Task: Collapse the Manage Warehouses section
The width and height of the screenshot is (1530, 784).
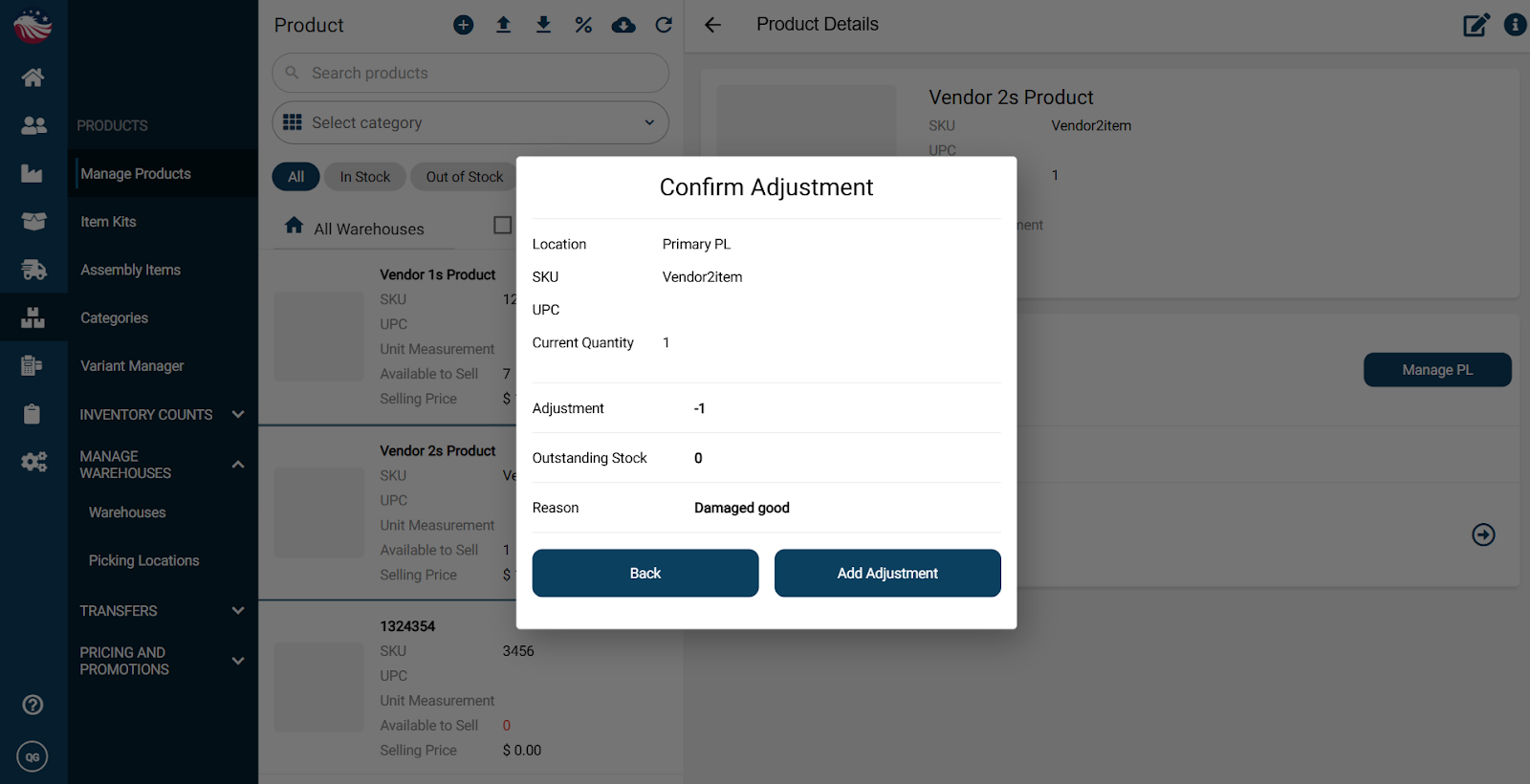Action: click(x=238, y=465)
